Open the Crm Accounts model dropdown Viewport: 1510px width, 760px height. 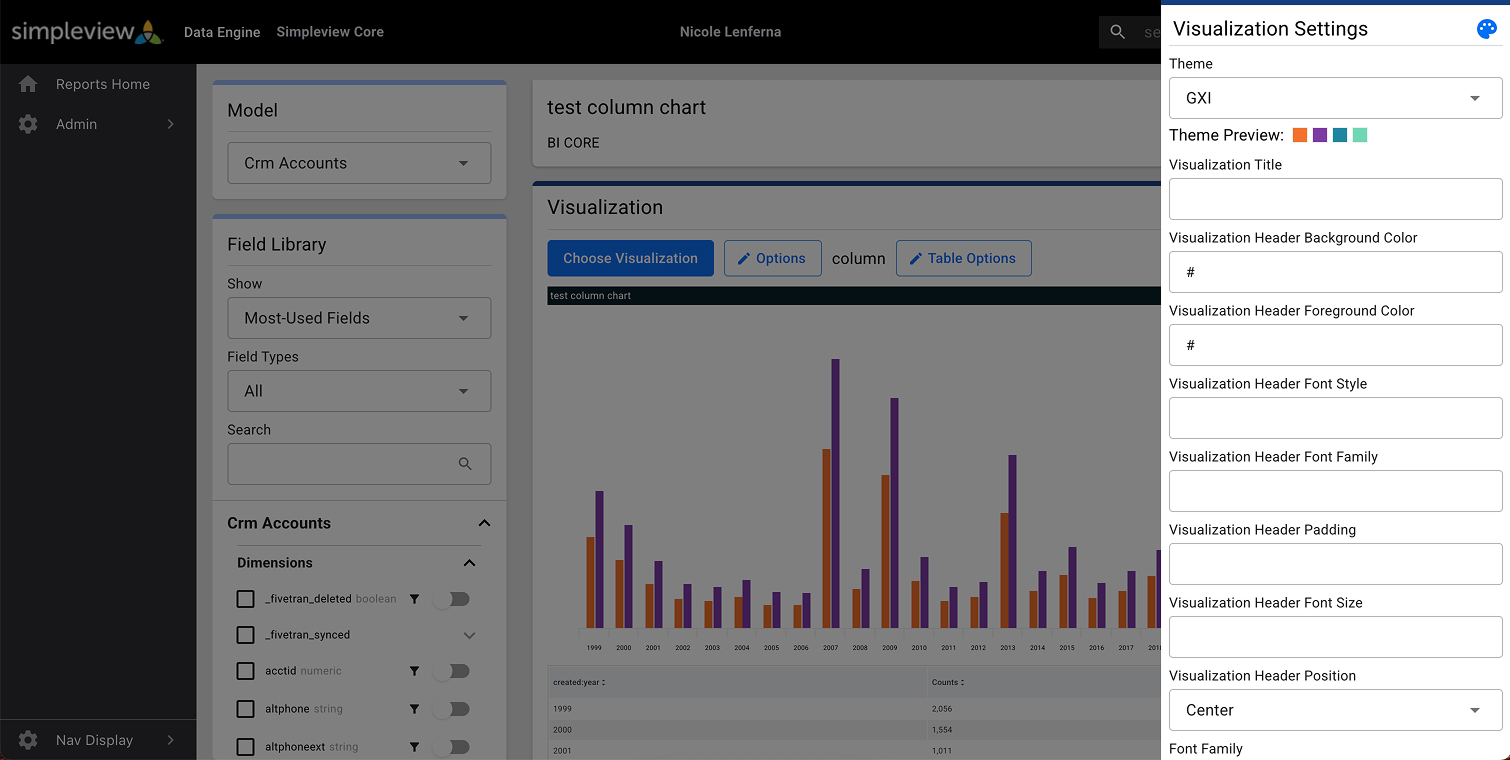click(359, 163)
